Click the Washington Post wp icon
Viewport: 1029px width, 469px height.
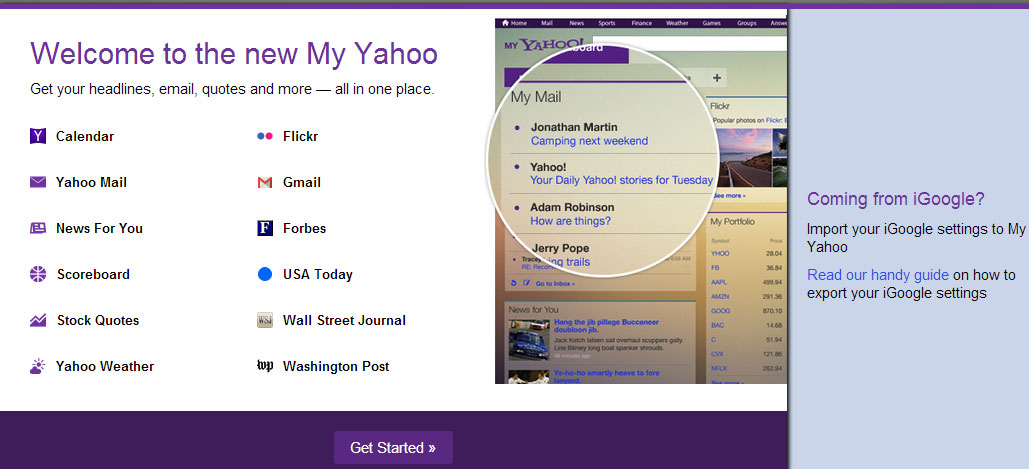coord(264,365)
